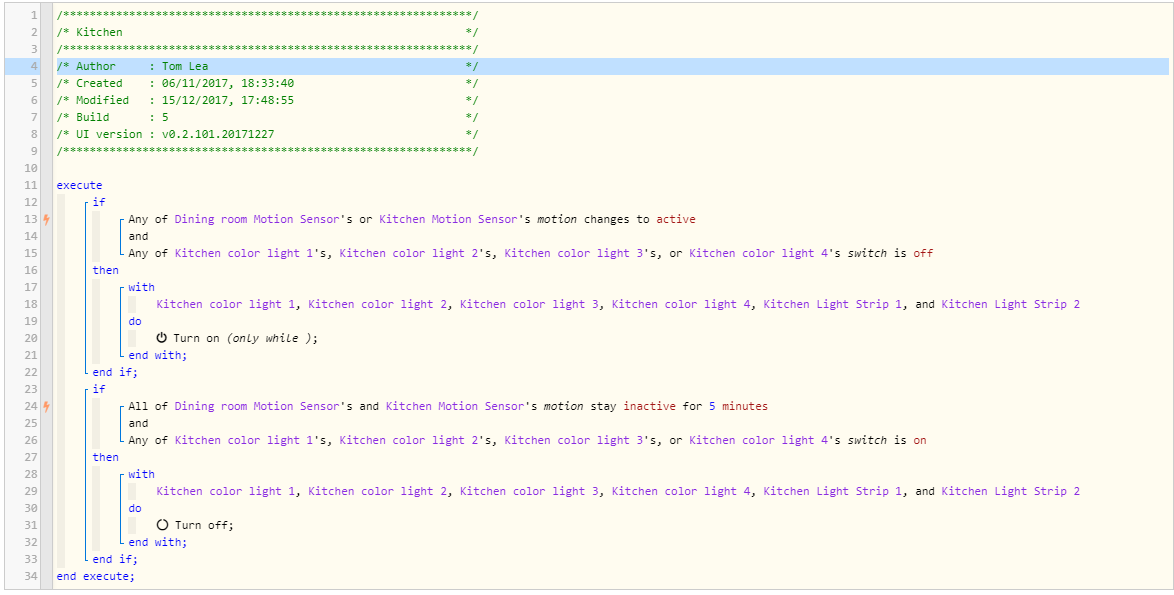Viewport: 1174px width, 595px height.
Task: Click Kitchen Motion Sensor on line 24
Action: coord(454,406)
